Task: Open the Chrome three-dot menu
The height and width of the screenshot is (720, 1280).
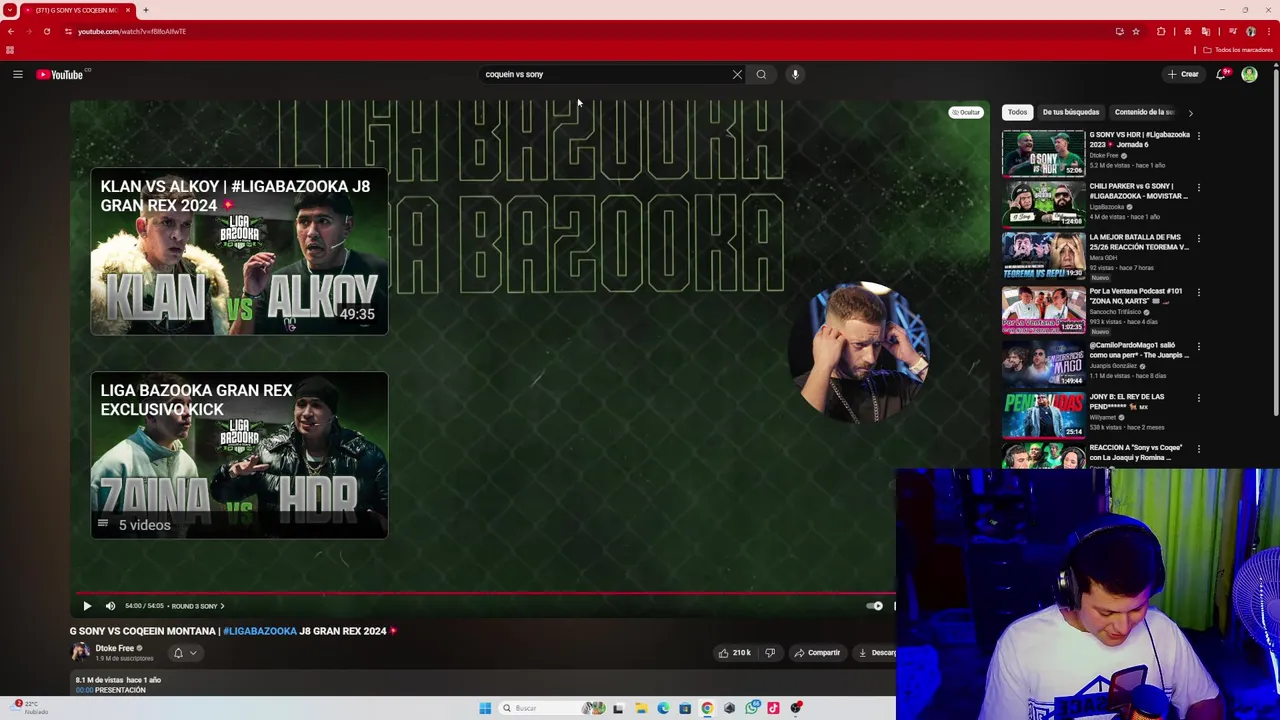Action: tap(1267, 31)
